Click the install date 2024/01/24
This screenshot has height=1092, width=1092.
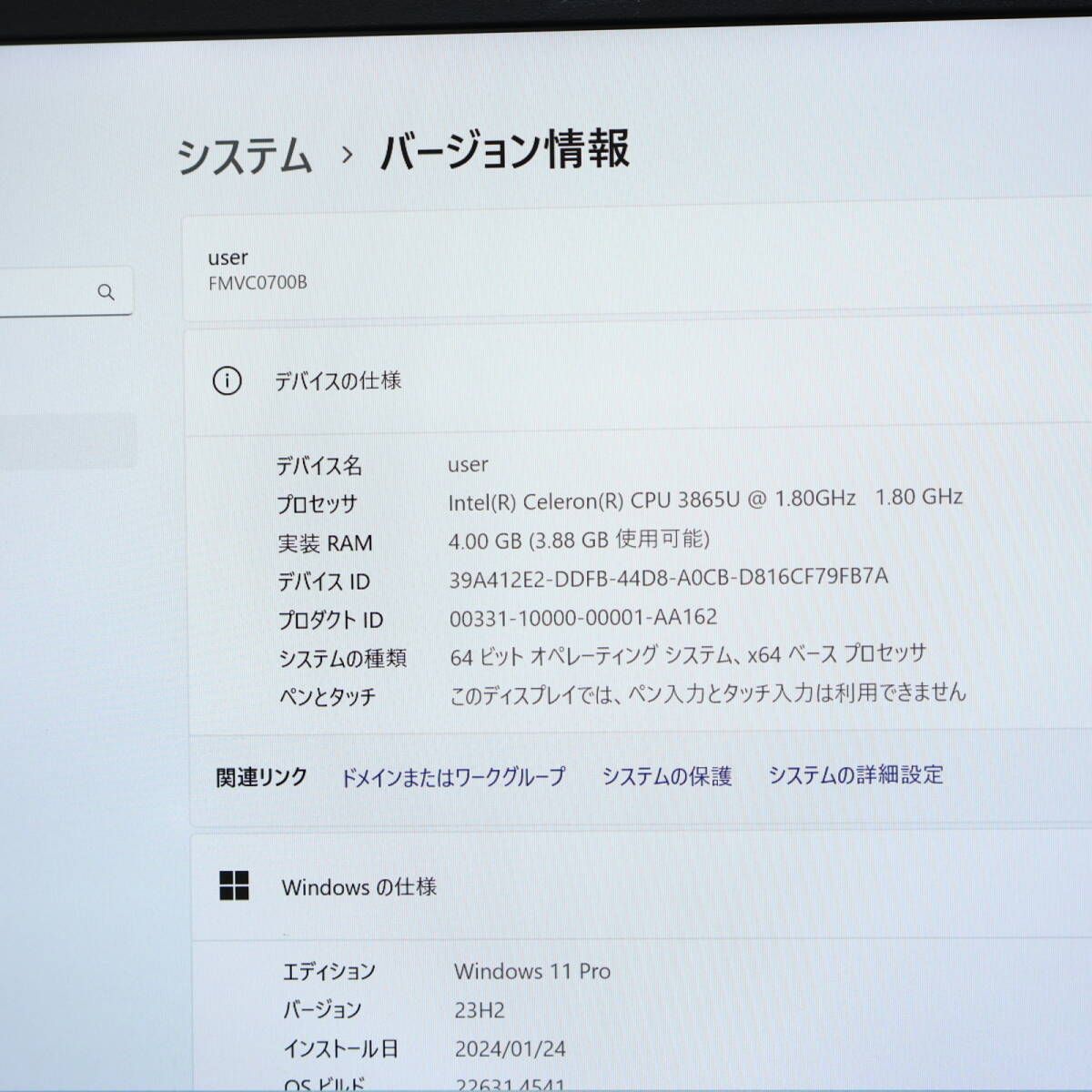click(511, 1049)
